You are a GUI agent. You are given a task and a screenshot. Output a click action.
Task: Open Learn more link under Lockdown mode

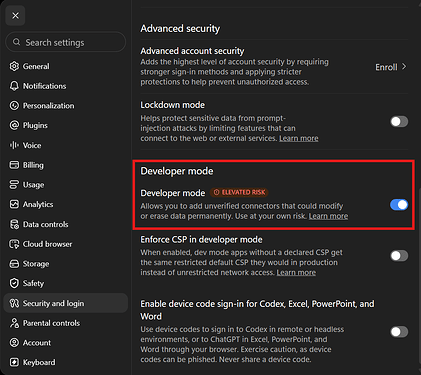coord(299,138)
